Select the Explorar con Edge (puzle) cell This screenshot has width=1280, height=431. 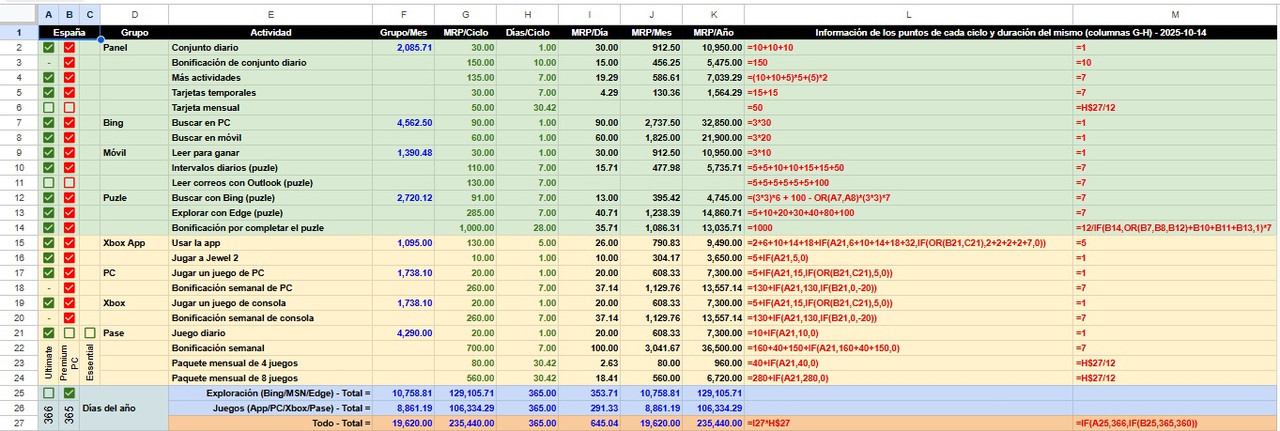270,212
